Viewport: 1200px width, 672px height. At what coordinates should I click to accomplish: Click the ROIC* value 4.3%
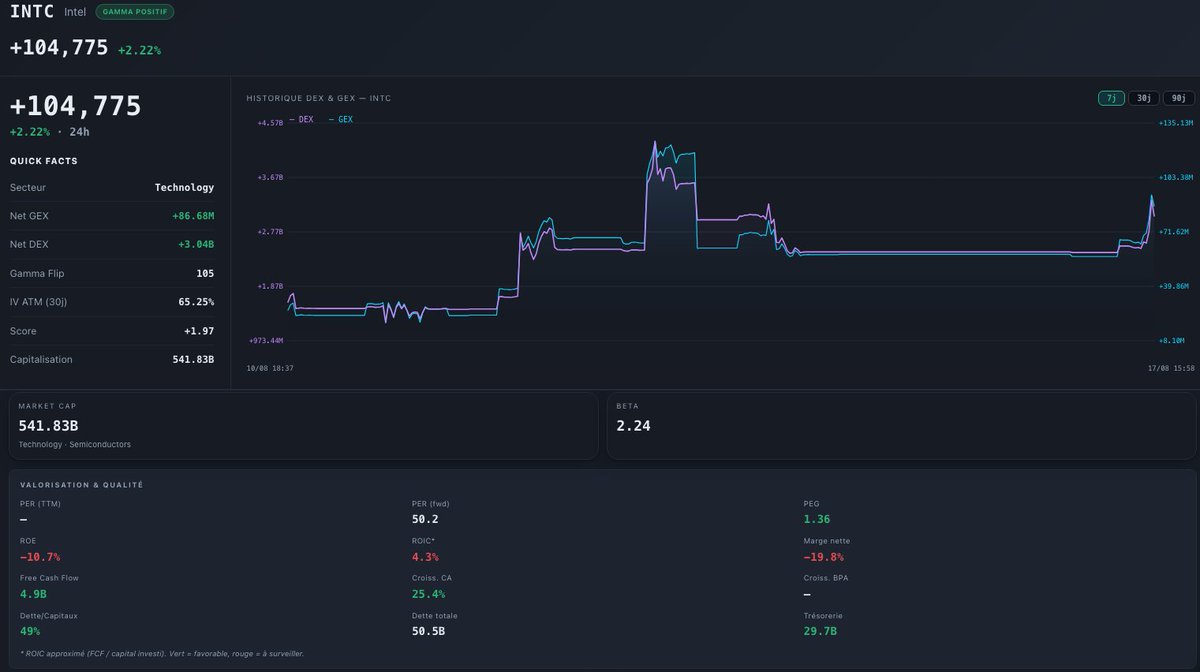click(425, 557)
